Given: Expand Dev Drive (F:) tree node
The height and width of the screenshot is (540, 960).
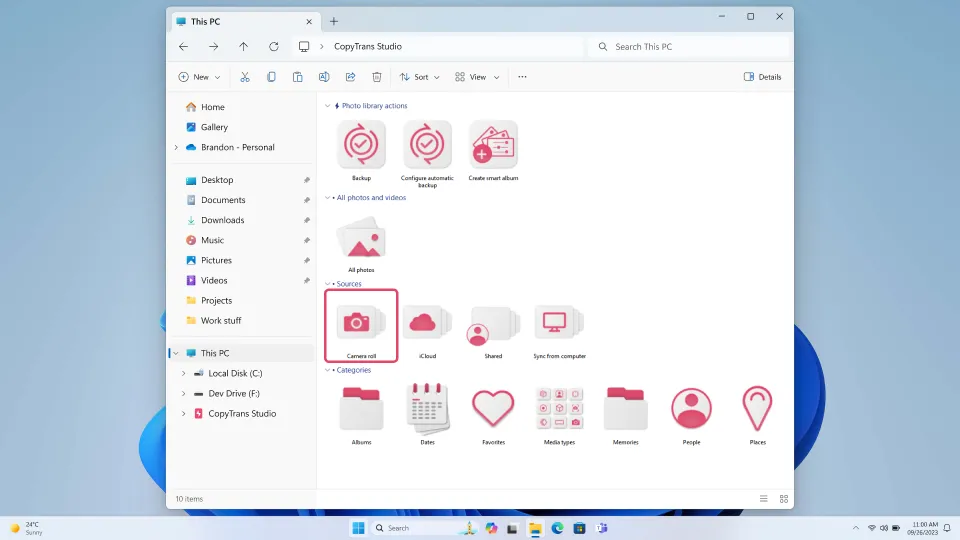Looking at the screenshot, I should [x=183, y=394].
